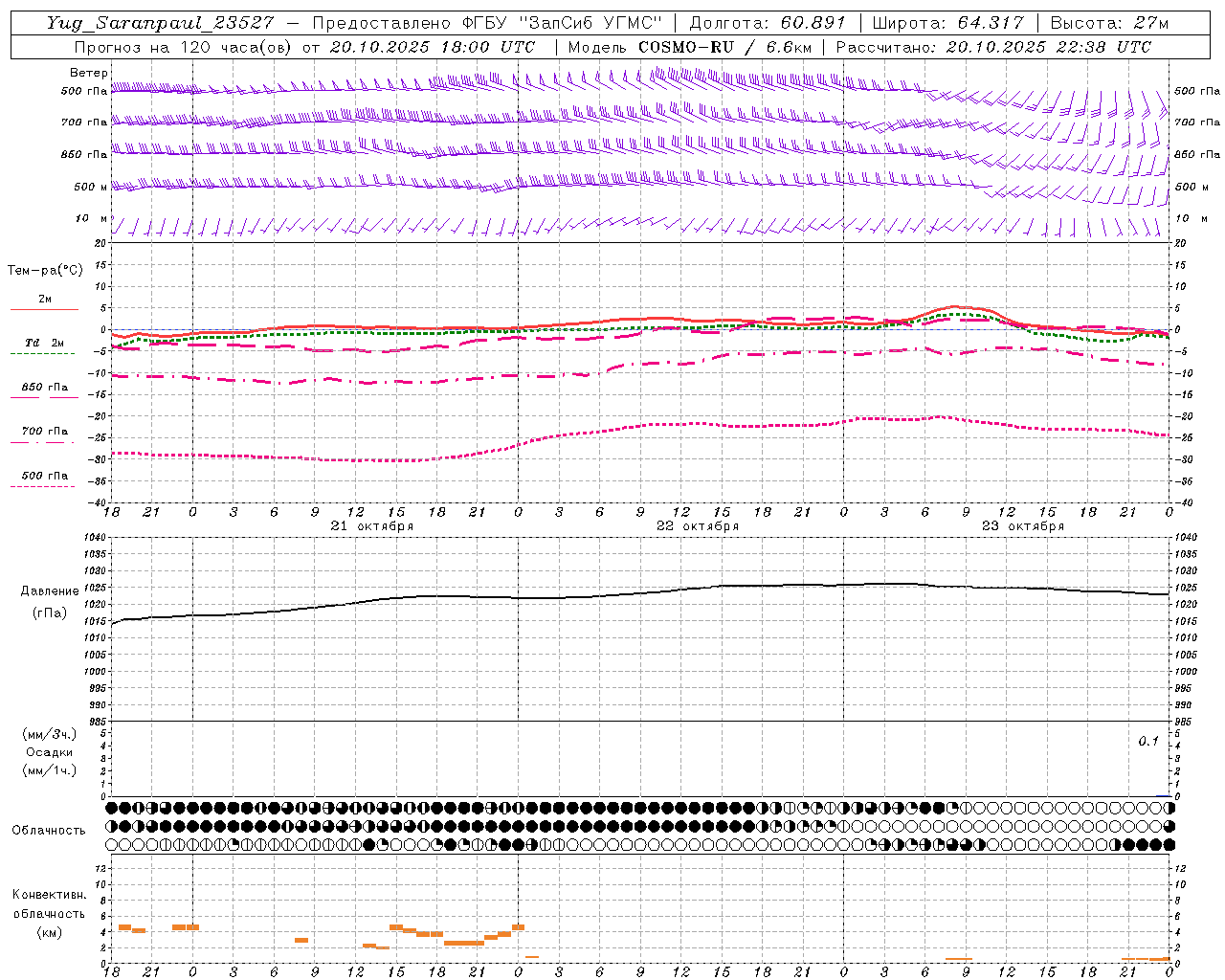Click the dashed legend line under Td 2м
The height and width of the screenshot is (980, 1225).
tap(43, 353)
